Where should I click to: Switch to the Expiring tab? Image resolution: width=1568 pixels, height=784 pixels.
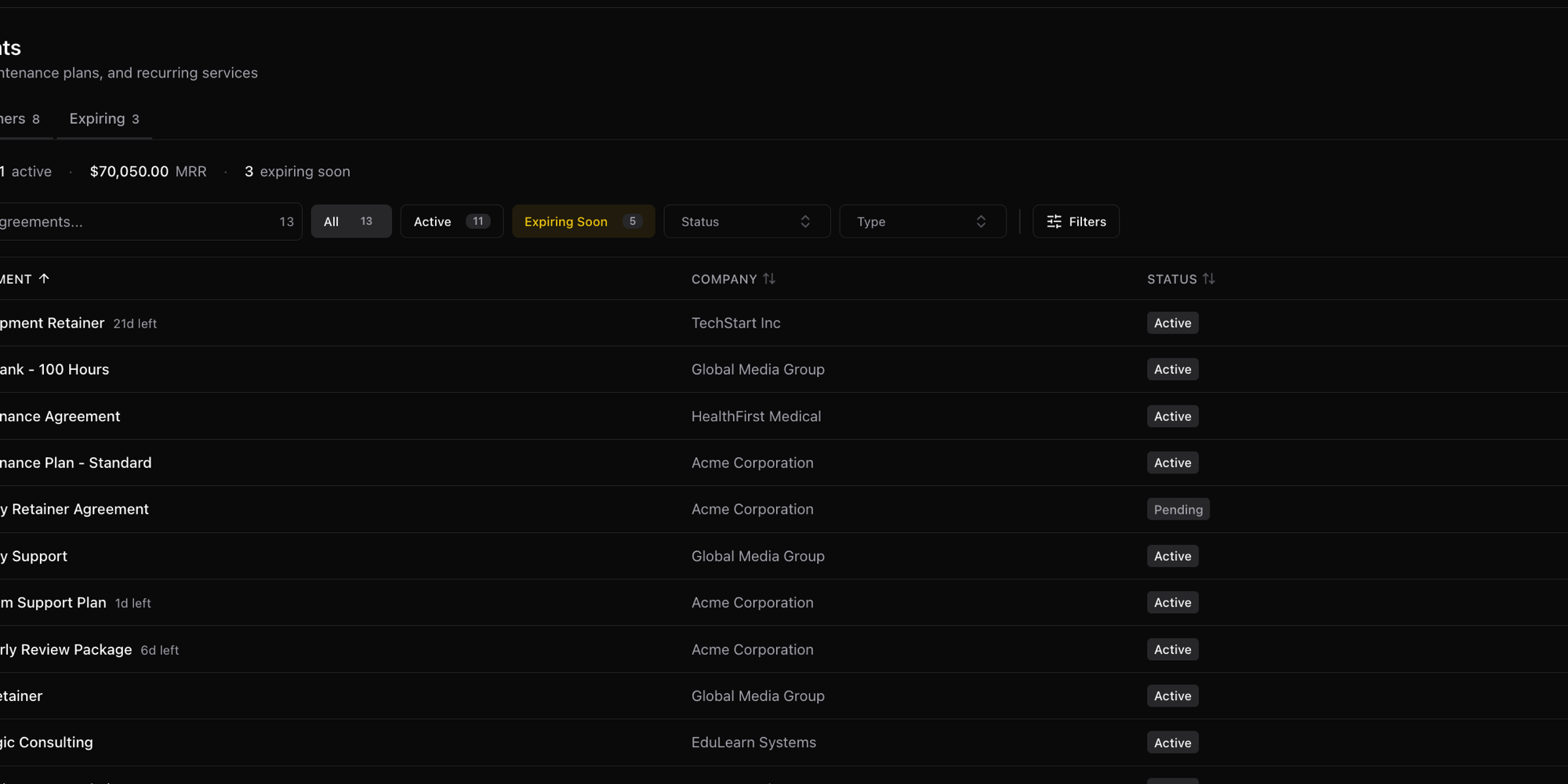103,119
